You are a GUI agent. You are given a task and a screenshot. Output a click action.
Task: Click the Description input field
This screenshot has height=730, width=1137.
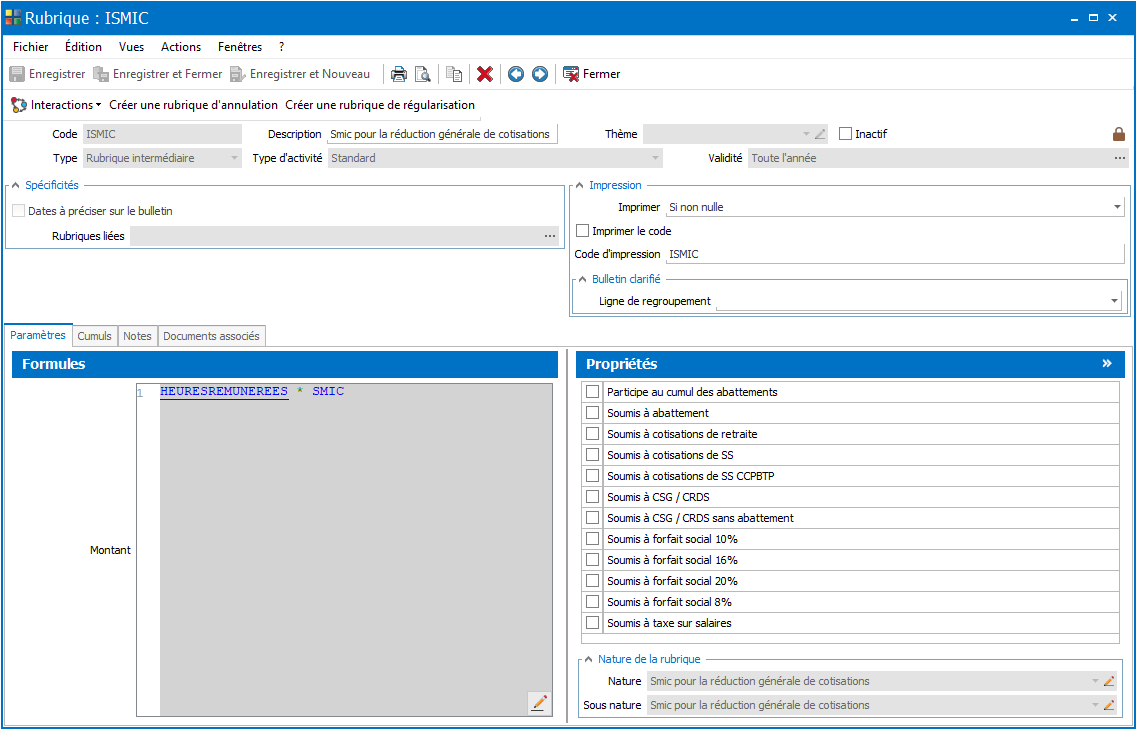442,134
